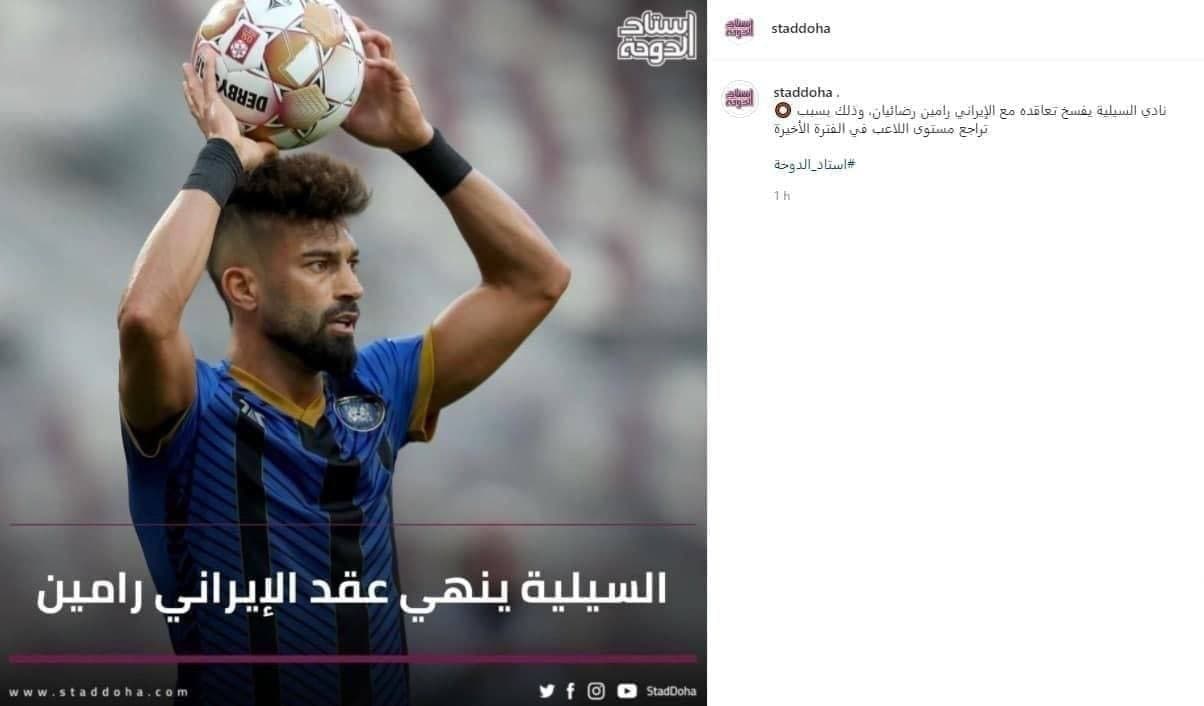This screenshot has height=706, width=1204.
Task: Click the brown circle emoji in the caption
Action: click(783, 110)
